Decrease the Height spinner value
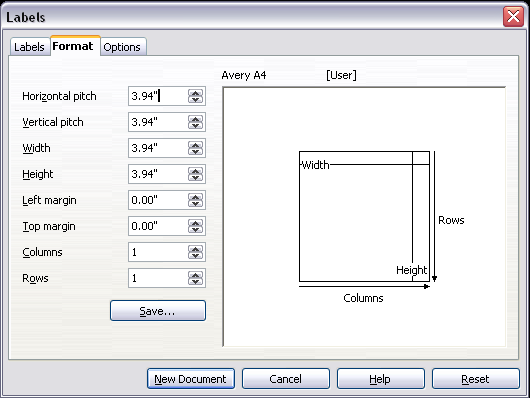Image resolution: width=530 pixels, height=398 pixels. click(x=195, y=178)
